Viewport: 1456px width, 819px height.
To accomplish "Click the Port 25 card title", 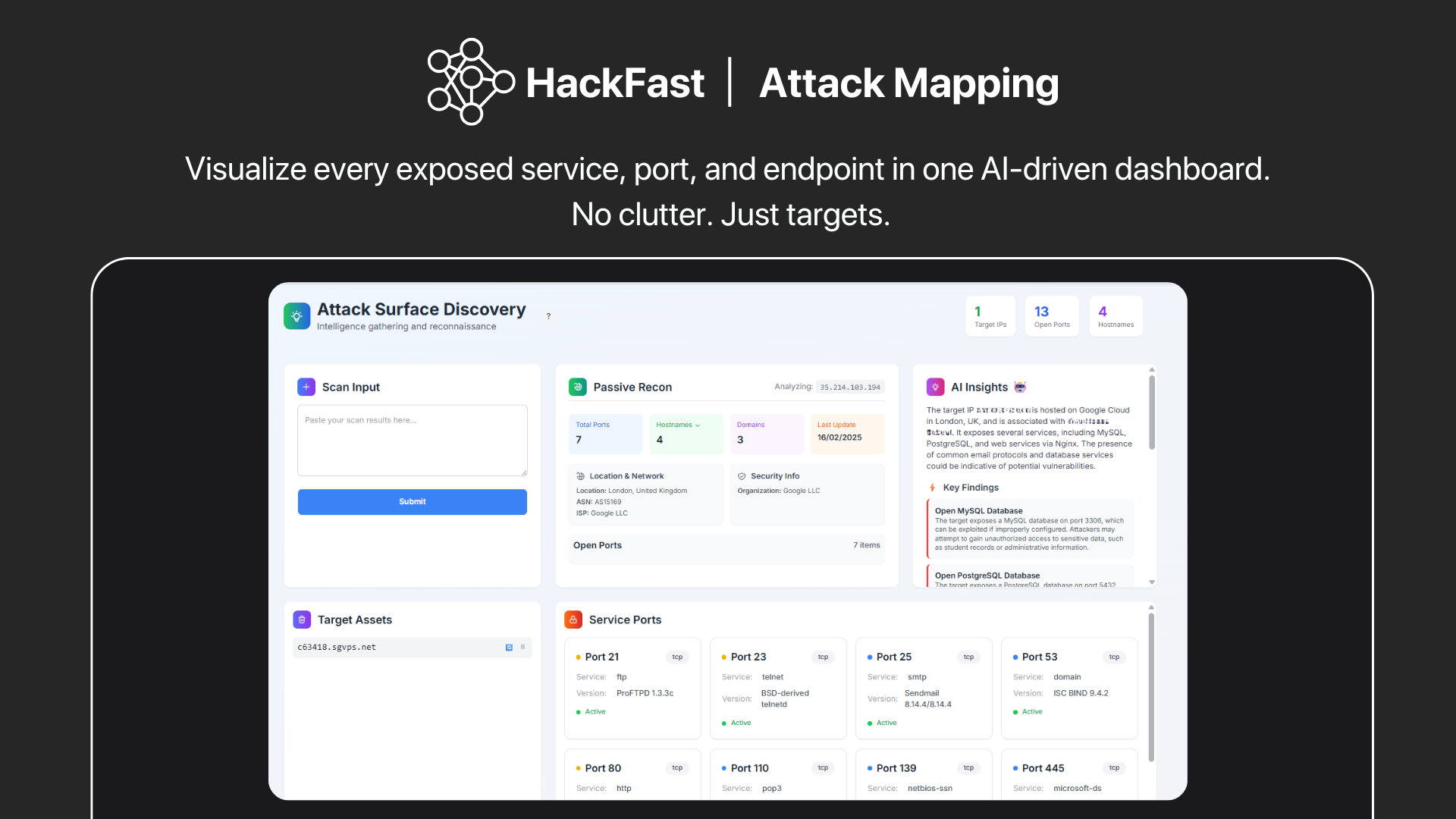I will pos(894,657).
